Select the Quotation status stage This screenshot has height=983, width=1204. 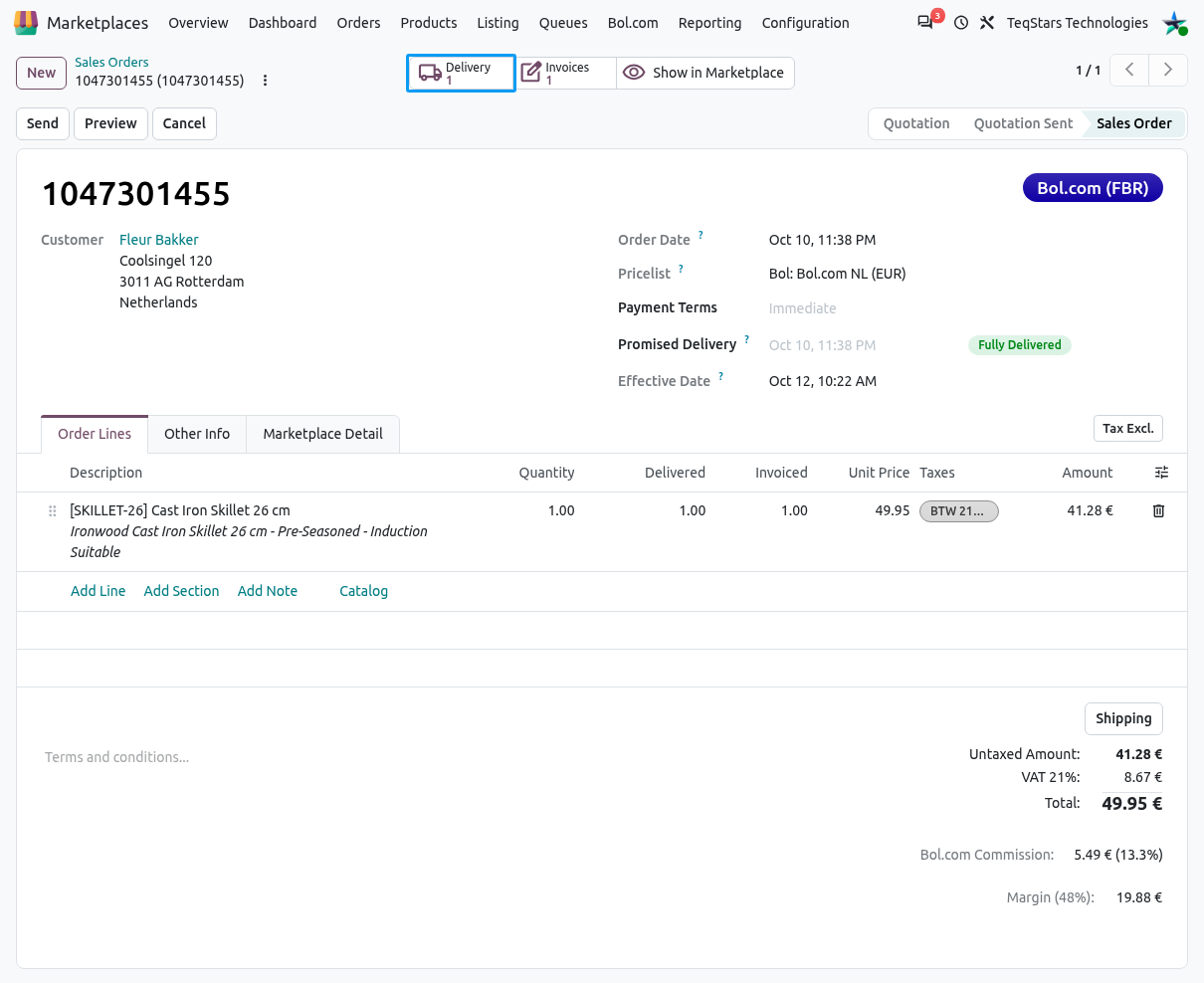point(916,123)
